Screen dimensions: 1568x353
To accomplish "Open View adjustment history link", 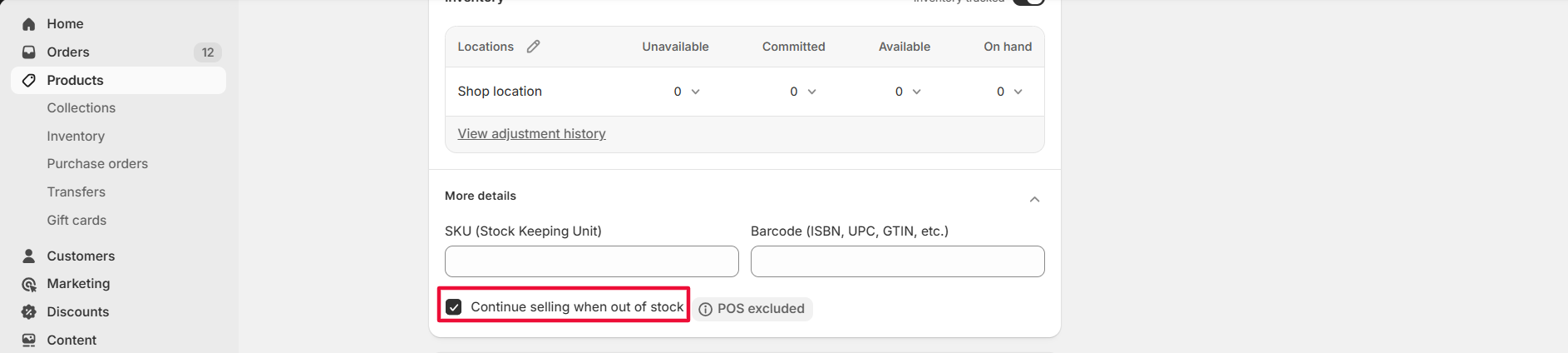I will 531,134.
